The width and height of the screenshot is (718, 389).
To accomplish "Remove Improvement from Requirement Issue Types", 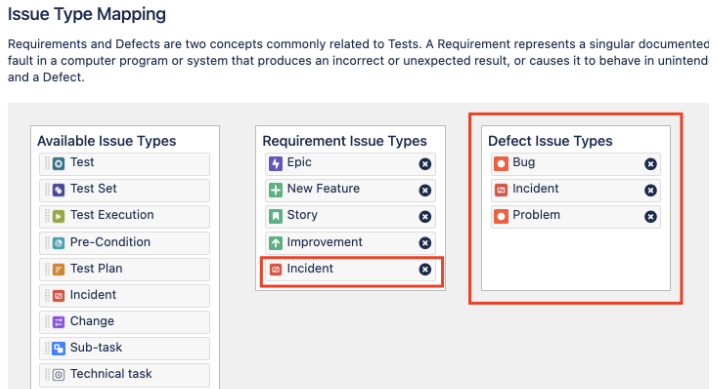I will point(425,243).
